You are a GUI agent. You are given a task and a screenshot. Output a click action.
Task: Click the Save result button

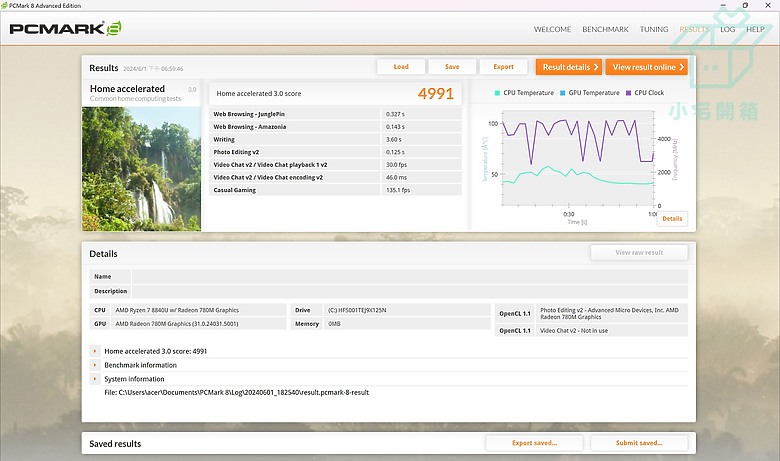point(452,67)
